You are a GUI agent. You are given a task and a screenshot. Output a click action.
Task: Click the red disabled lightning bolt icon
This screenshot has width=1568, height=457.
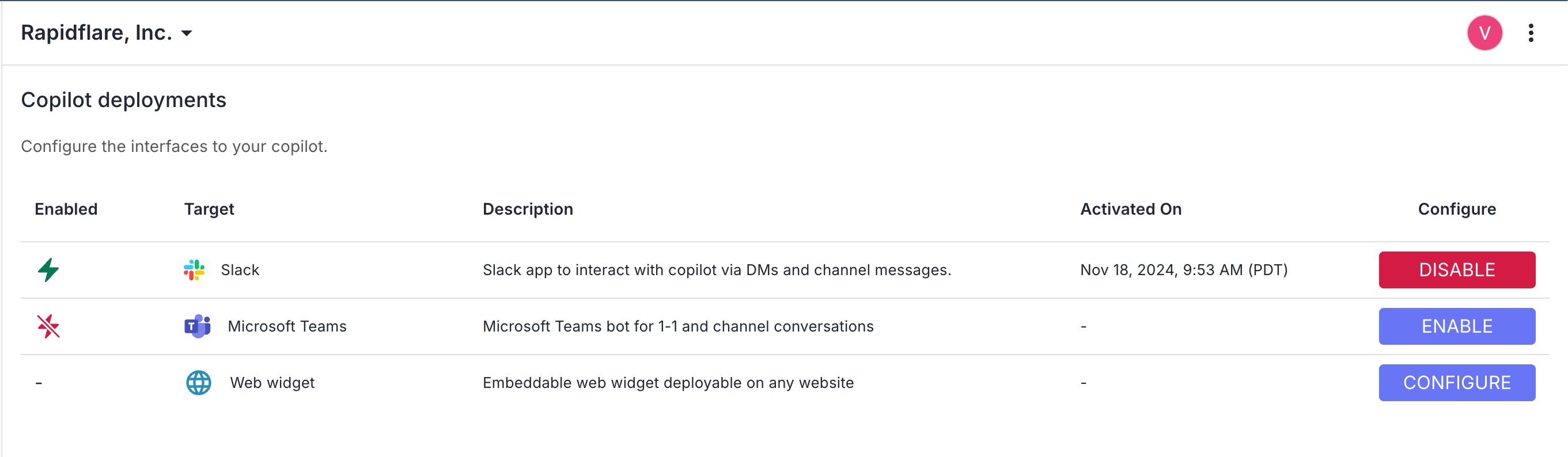tap(48, 326)
